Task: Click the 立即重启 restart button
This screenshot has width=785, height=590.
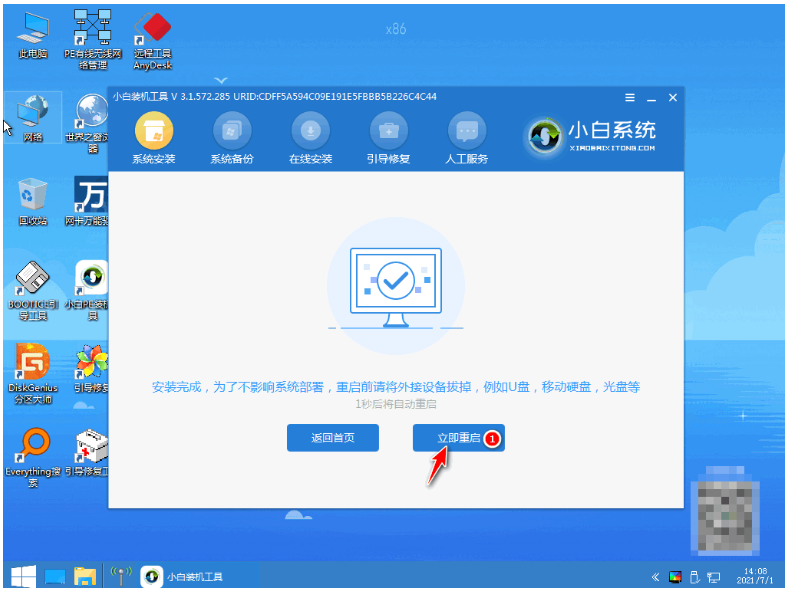Action: pos(458,437)
